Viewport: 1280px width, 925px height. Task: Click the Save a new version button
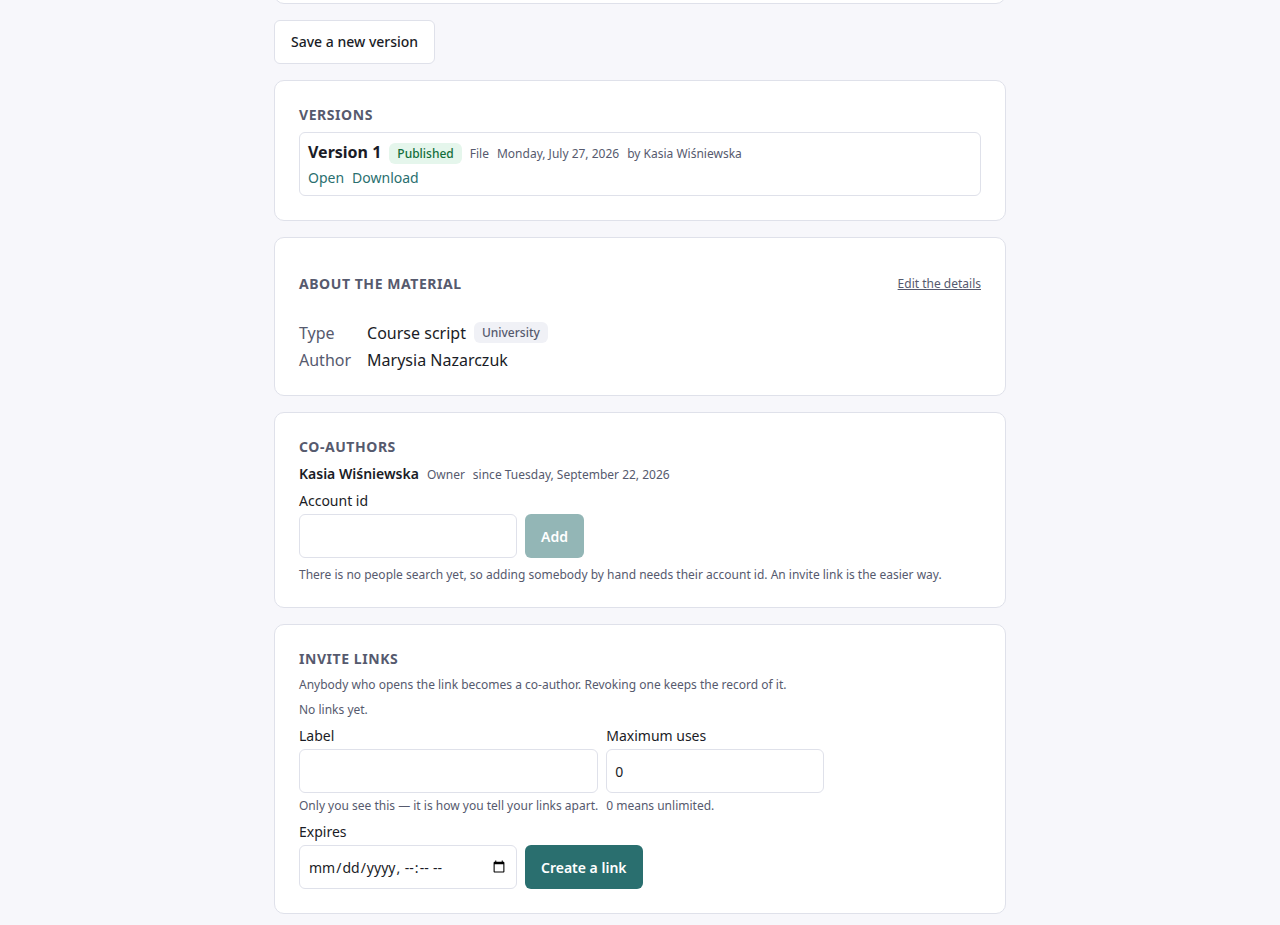tap(354, 42)
